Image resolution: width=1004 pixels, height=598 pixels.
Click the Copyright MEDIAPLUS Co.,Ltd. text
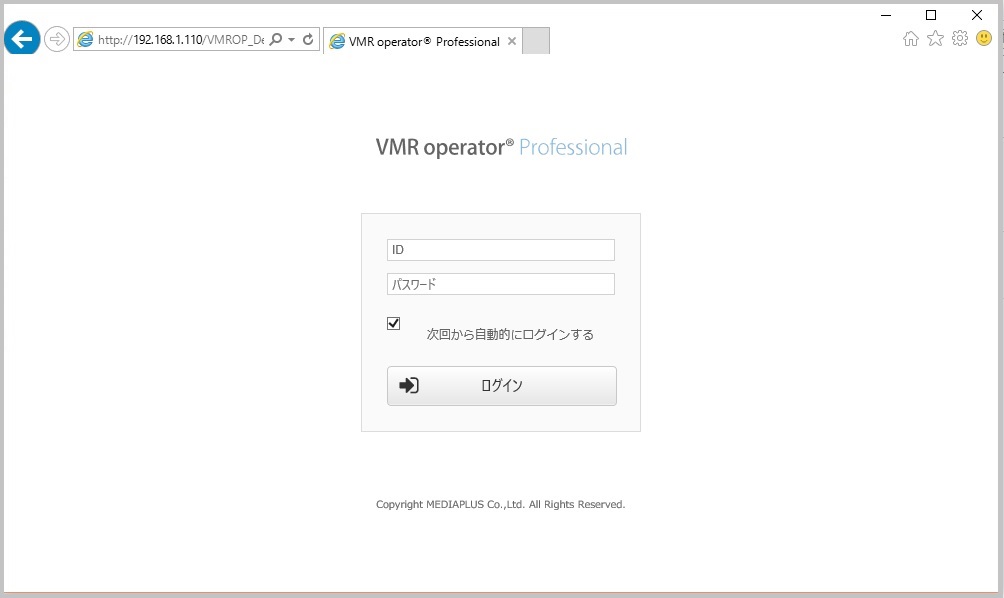(501, 505)
